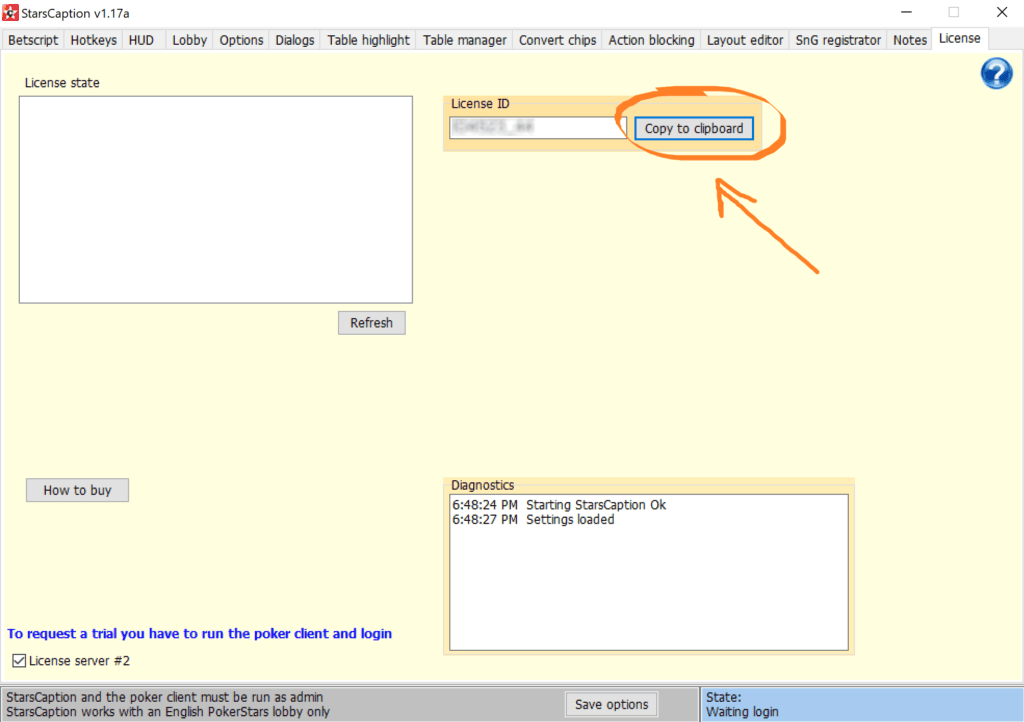
Task: Click the Diagnostics log box
Action: (x=648, y=573)
